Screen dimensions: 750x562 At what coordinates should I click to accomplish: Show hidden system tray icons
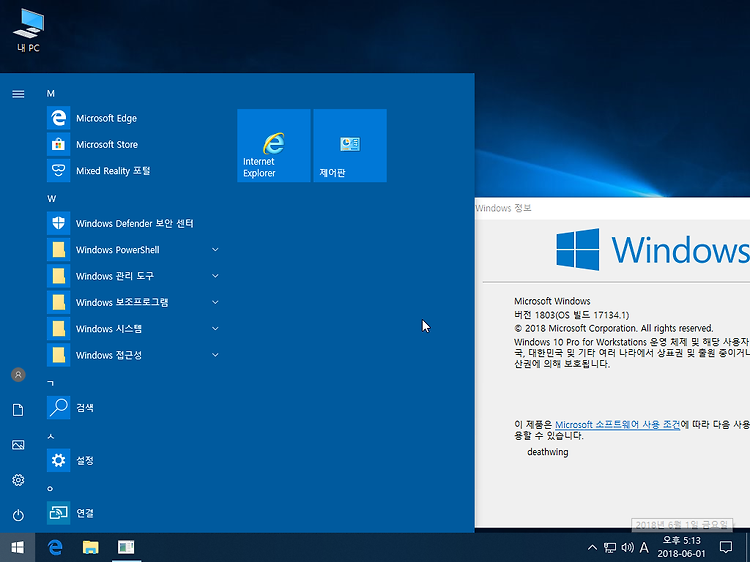coord(592,547)
